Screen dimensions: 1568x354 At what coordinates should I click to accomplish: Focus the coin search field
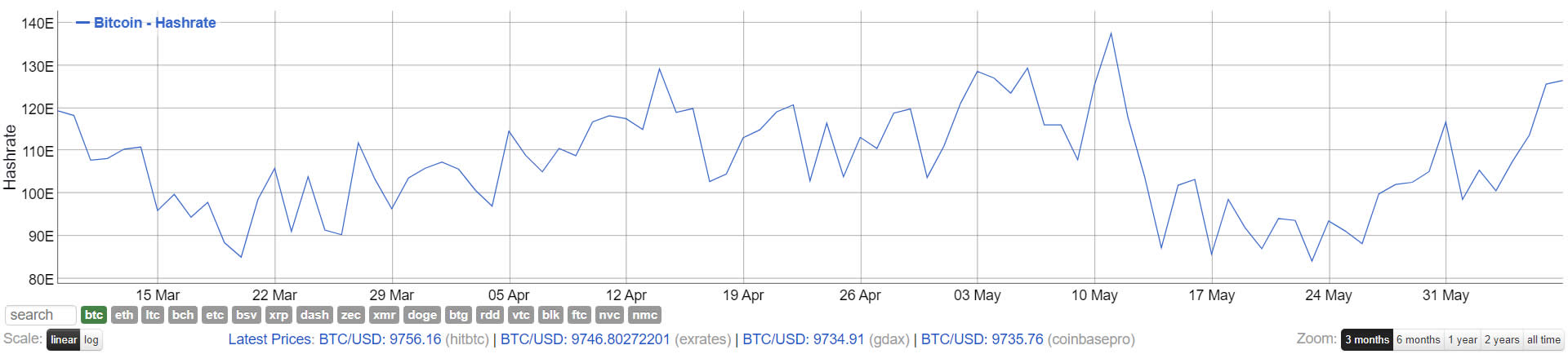(x=41, y=315)
